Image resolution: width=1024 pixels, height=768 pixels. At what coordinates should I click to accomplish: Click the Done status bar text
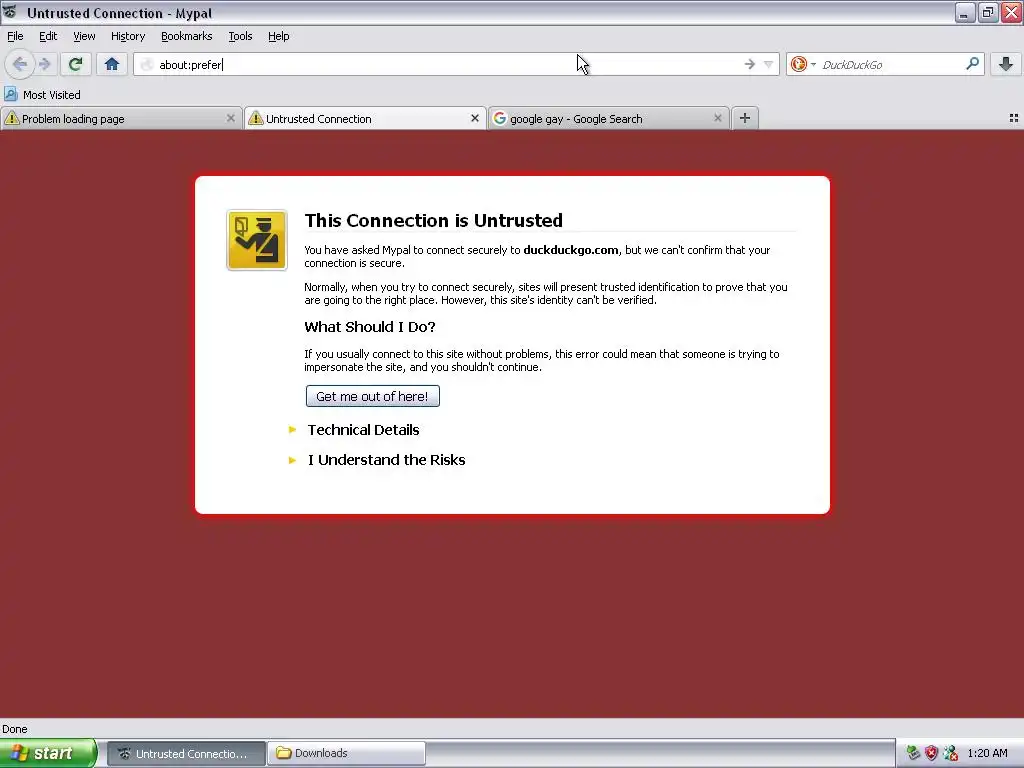[x=15, y=729]
